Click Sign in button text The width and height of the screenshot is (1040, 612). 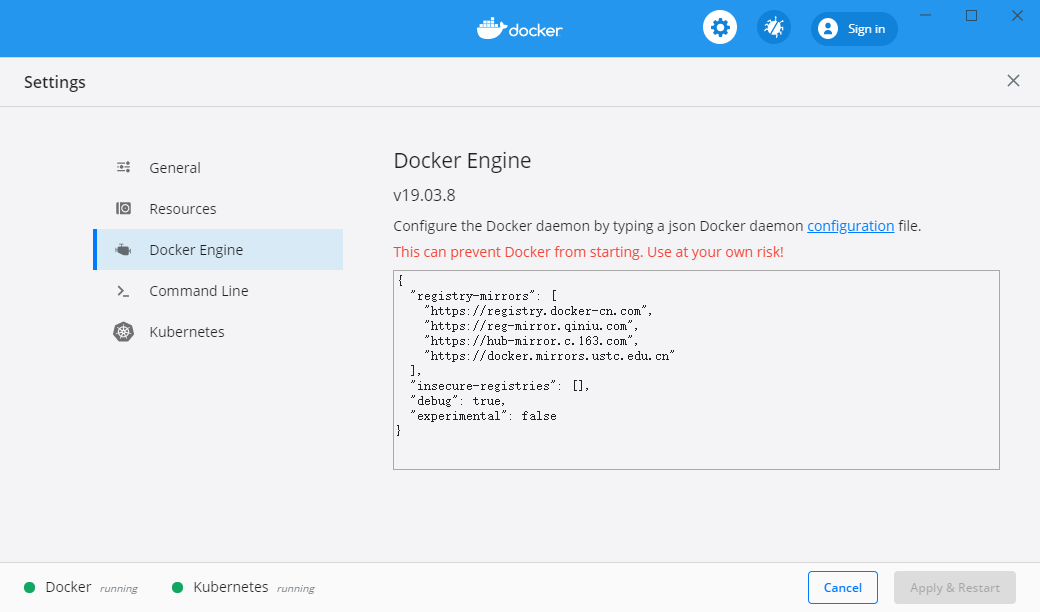click(866, 29)
